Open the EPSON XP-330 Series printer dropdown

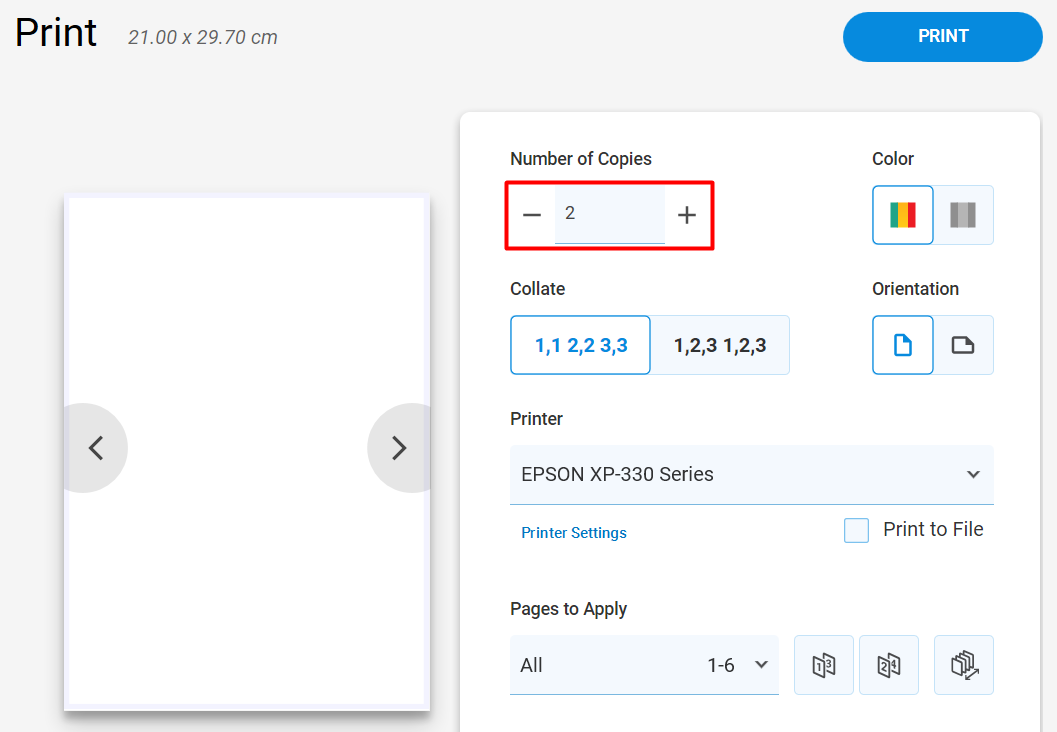click(752, 475)
